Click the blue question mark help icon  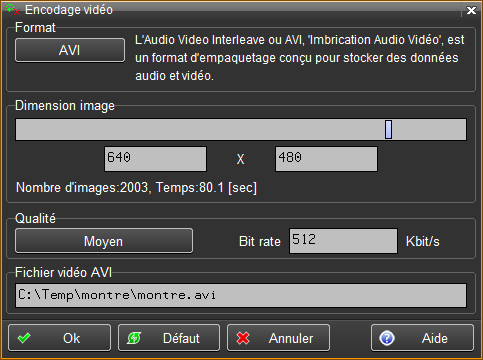[387, 338]
